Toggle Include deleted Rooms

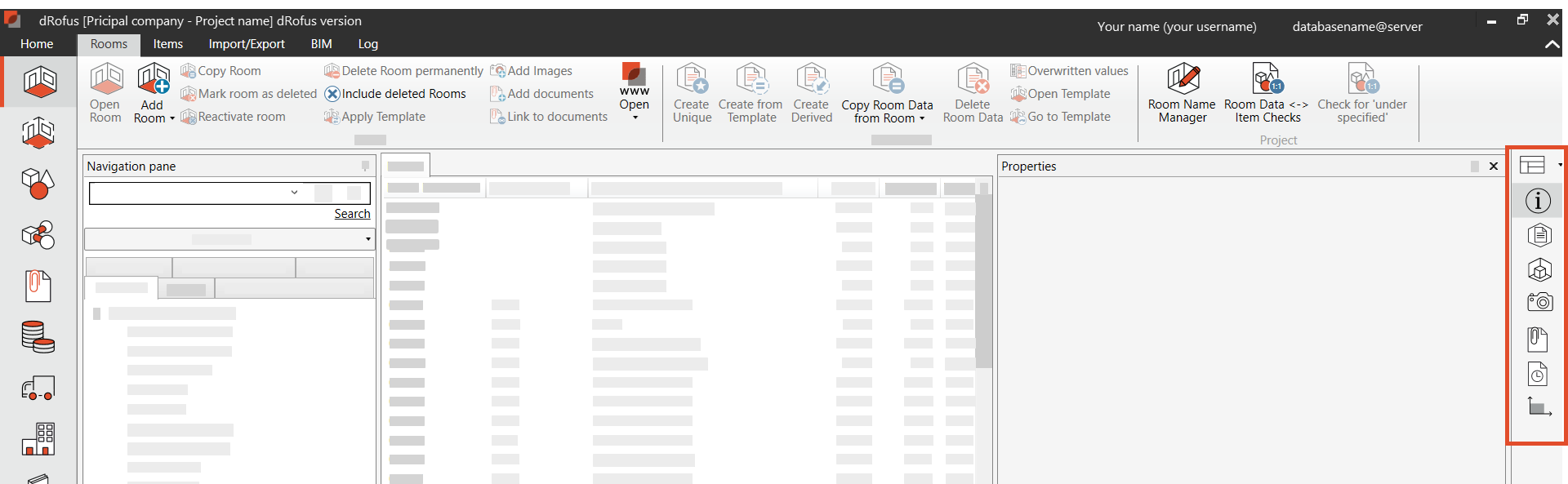click(x=395, y=94)
